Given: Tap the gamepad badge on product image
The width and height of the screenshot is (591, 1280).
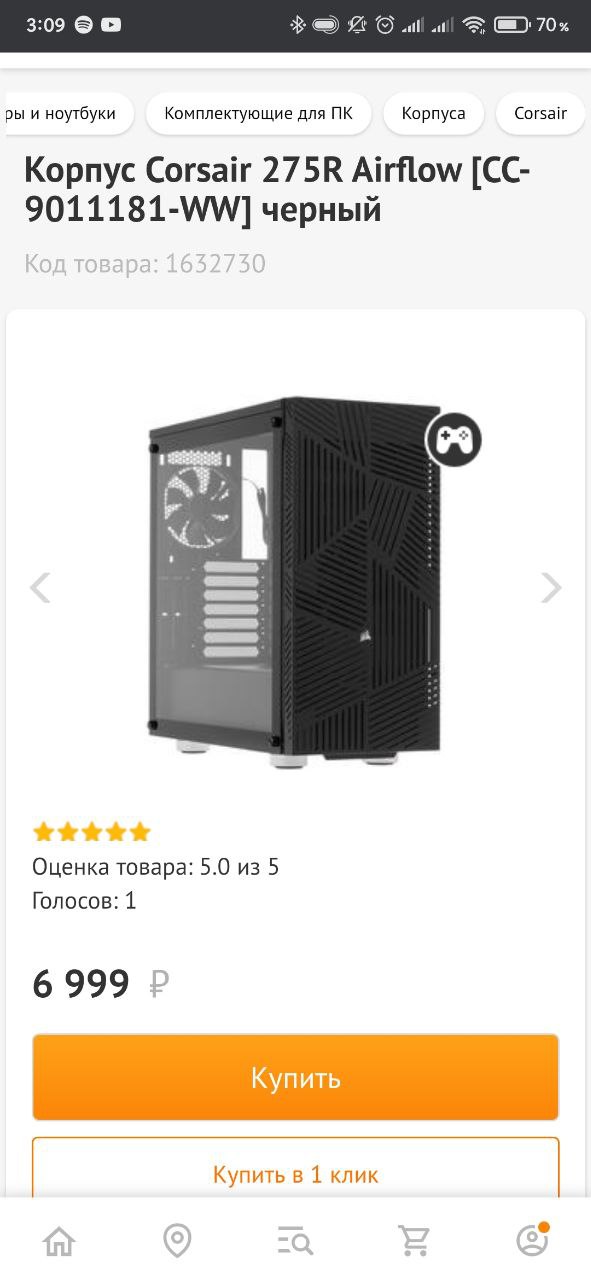Looking at the screenshot, I should click(454, 439).
